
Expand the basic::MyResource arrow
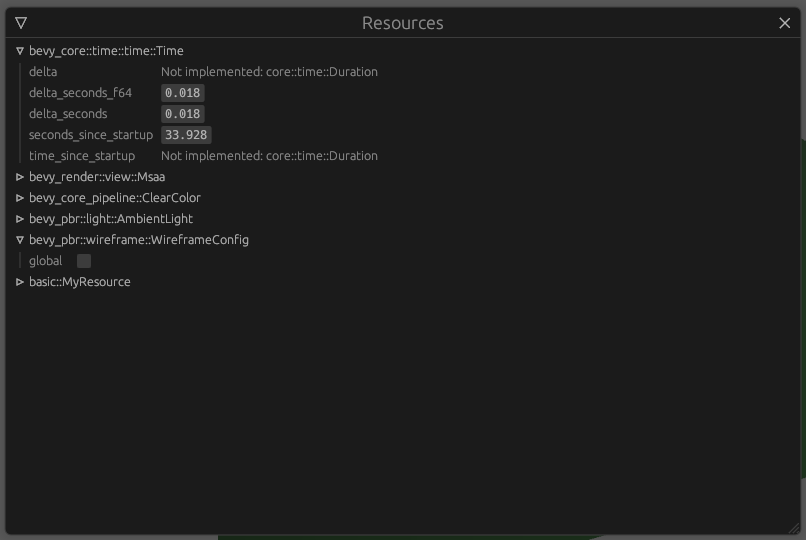[20, 282]
